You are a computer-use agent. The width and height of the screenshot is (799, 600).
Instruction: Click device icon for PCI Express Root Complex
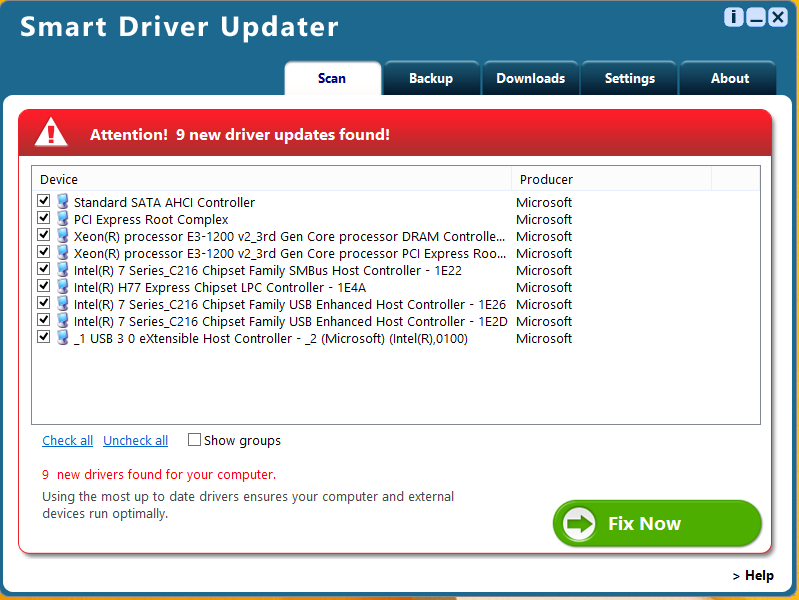point(63,218)
